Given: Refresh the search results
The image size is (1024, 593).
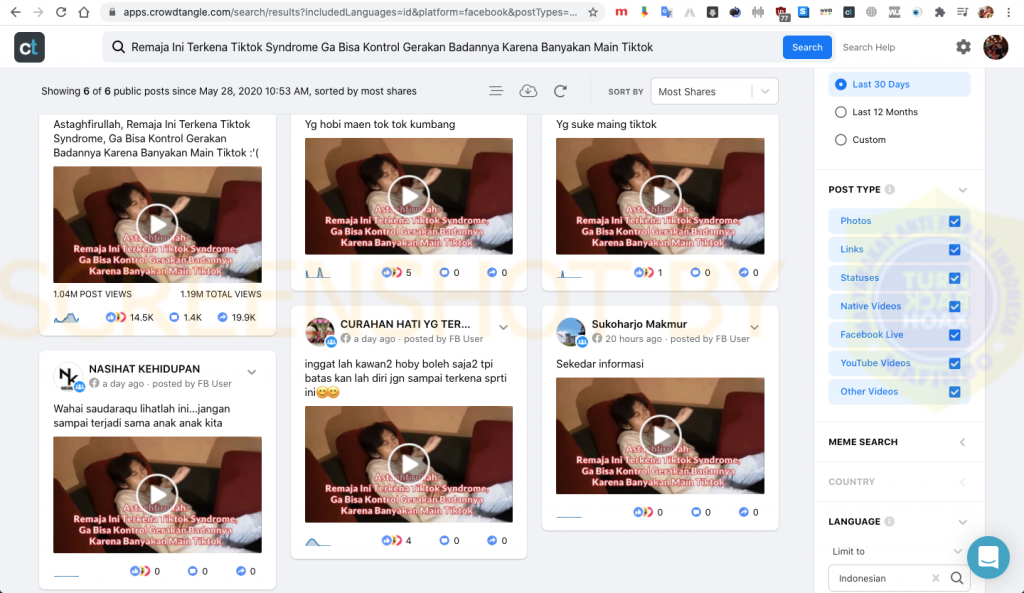Looking at the screenshot, I should coord(560,91).
